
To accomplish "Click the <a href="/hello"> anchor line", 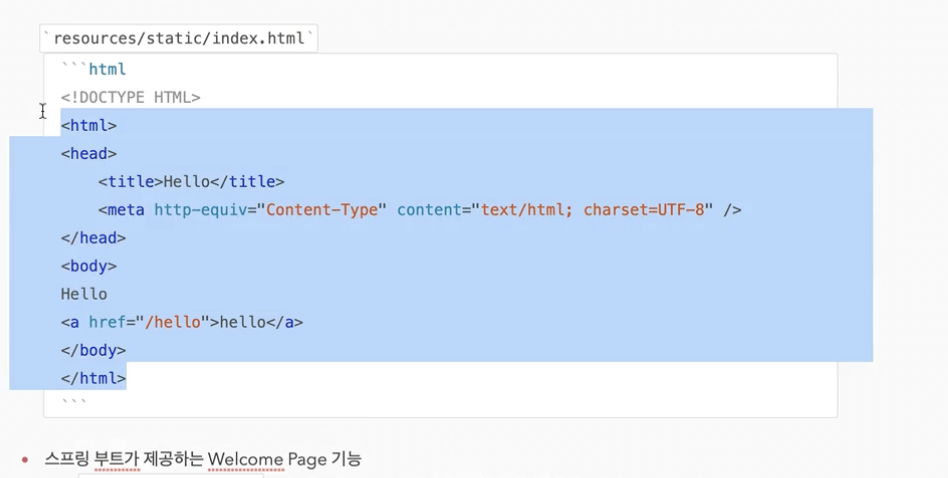I will click(x=182, y=322).
